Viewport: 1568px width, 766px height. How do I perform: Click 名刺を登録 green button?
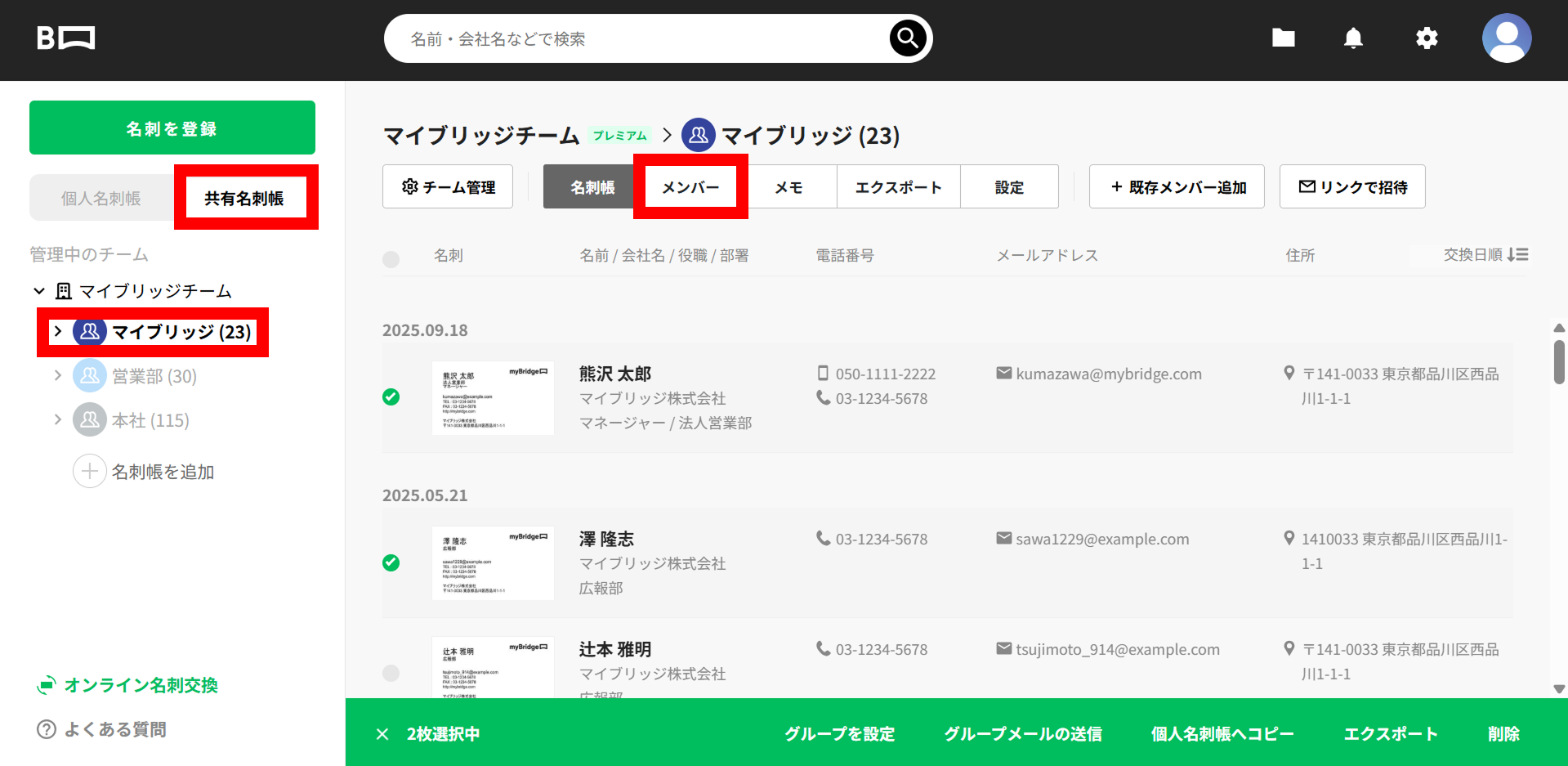[172, 128]
